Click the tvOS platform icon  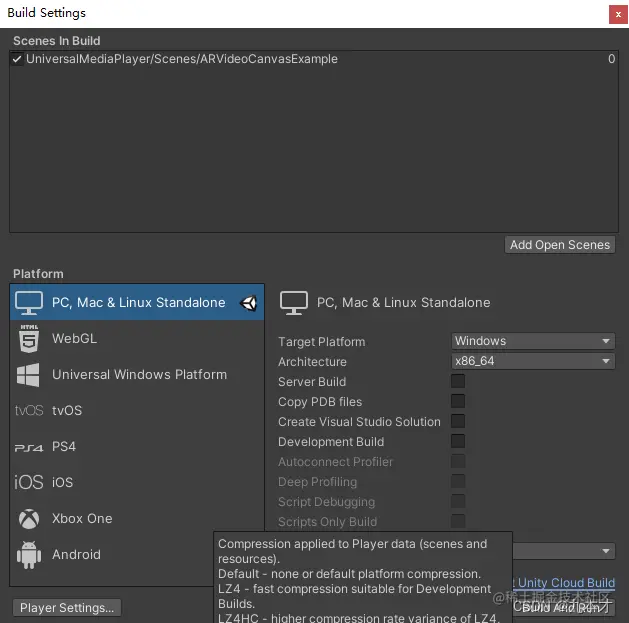(29, 410)
